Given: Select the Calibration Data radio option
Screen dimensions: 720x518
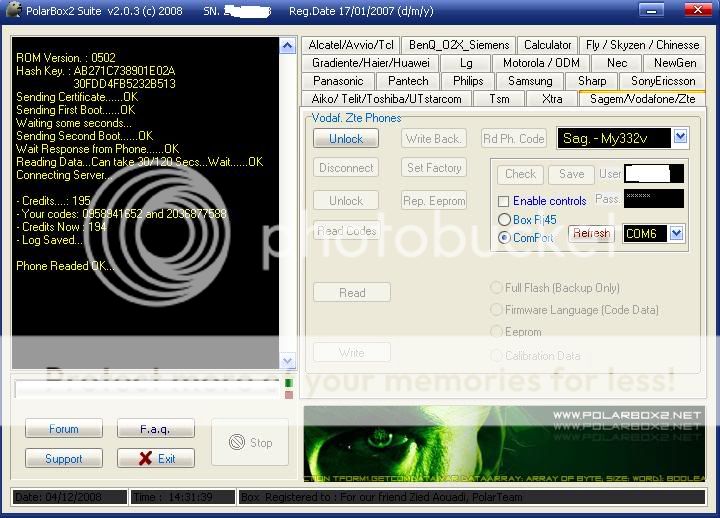Looking at the screenshot, I should 496,355.
